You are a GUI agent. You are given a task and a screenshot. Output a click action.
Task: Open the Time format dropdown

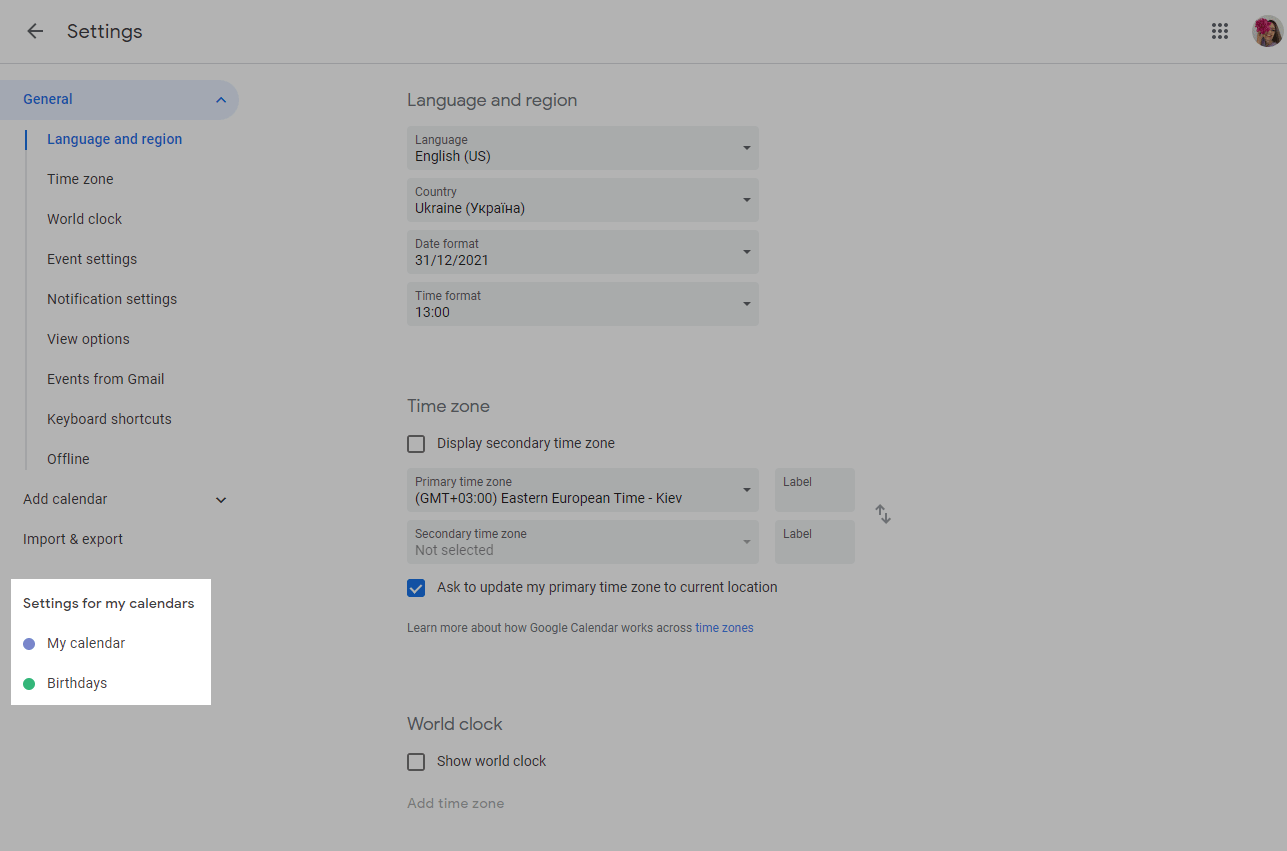point(582,304)
